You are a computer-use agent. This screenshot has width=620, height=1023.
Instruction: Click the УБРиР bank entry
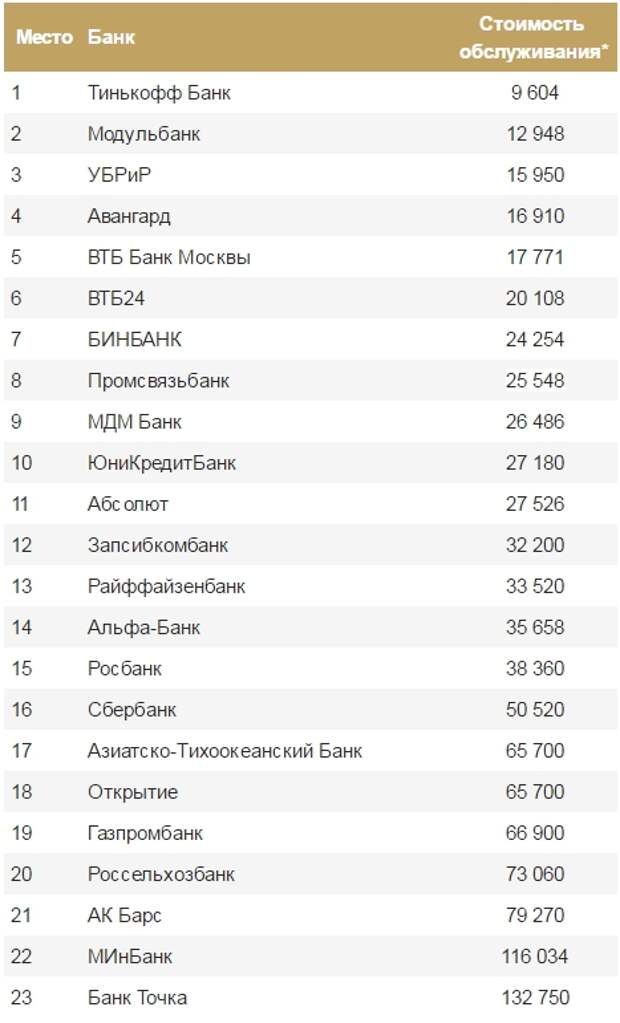119,175
